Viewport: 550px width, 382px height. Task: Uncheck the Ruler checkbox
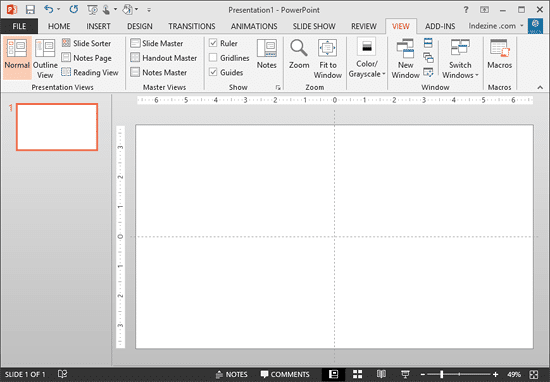tap(213, 43)
